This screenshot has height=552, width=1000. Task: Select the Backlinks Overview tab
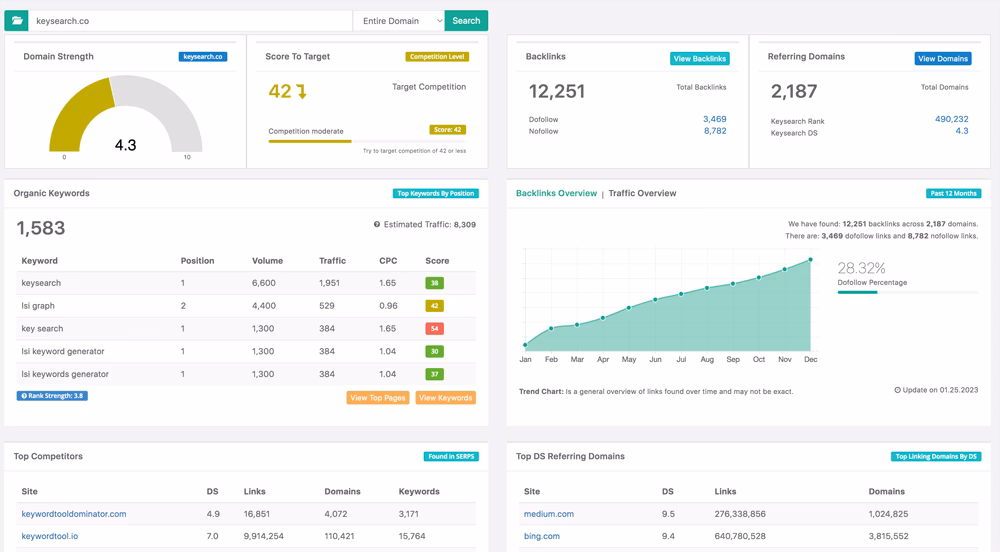[x=556, y=193]
